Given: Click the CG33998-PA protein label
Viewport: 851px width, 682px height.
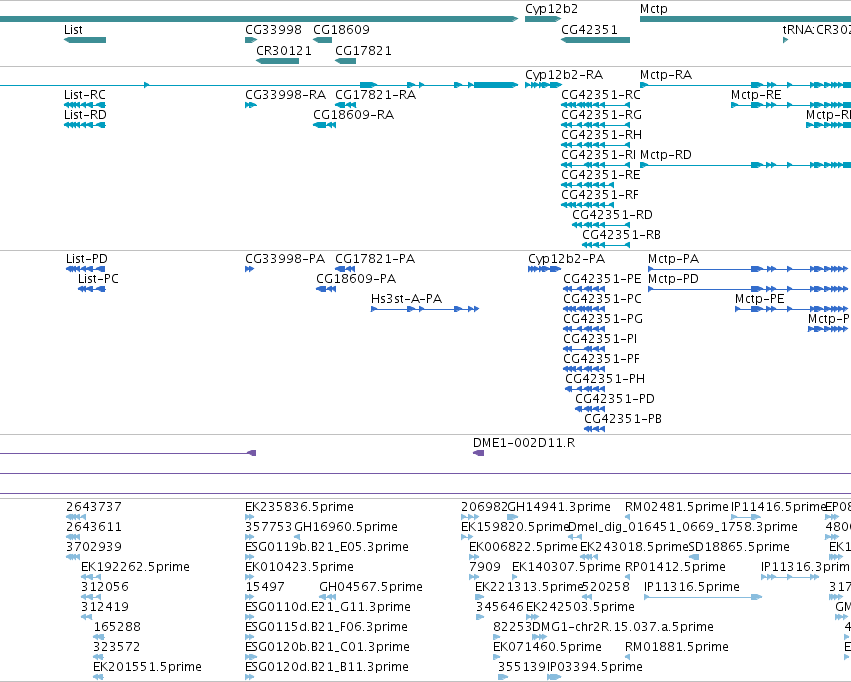Looking at the screenshot, I should pos(285,259).
